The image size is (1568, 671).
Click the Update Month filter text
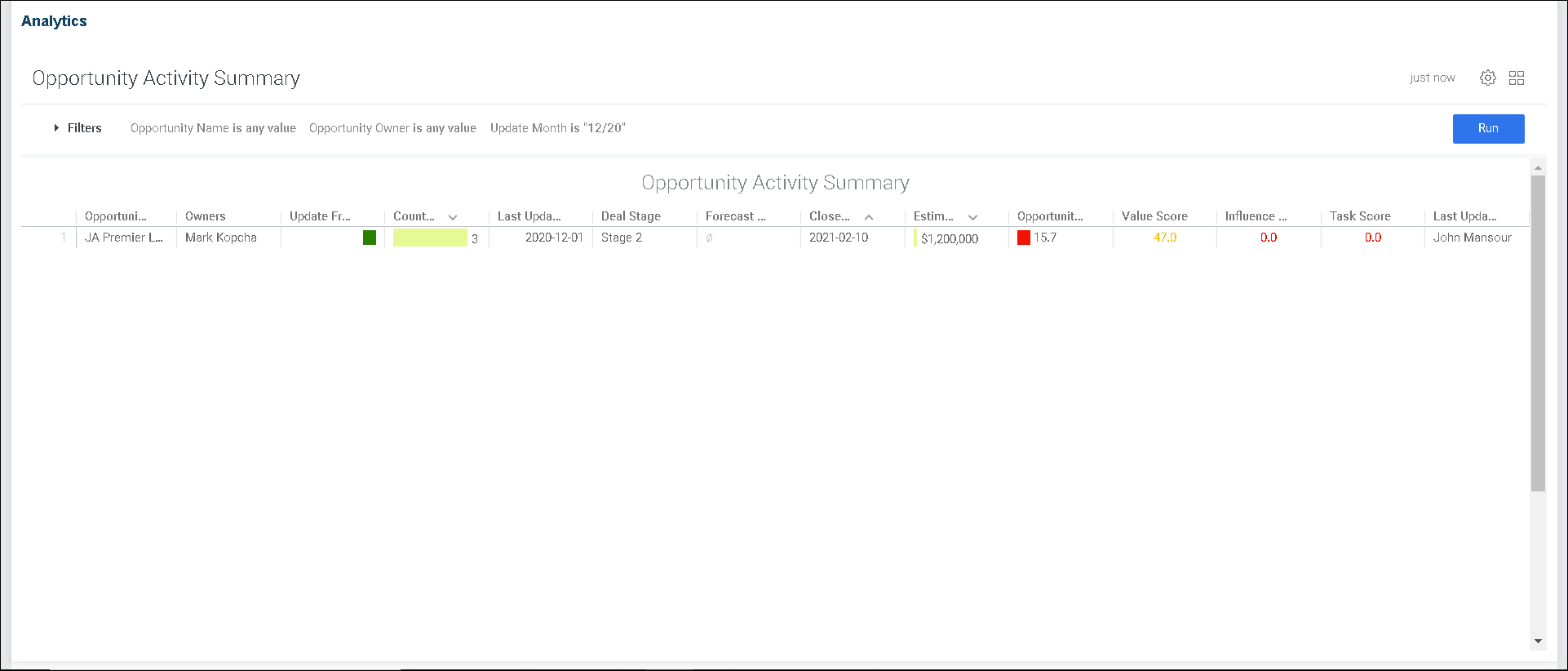557,128
